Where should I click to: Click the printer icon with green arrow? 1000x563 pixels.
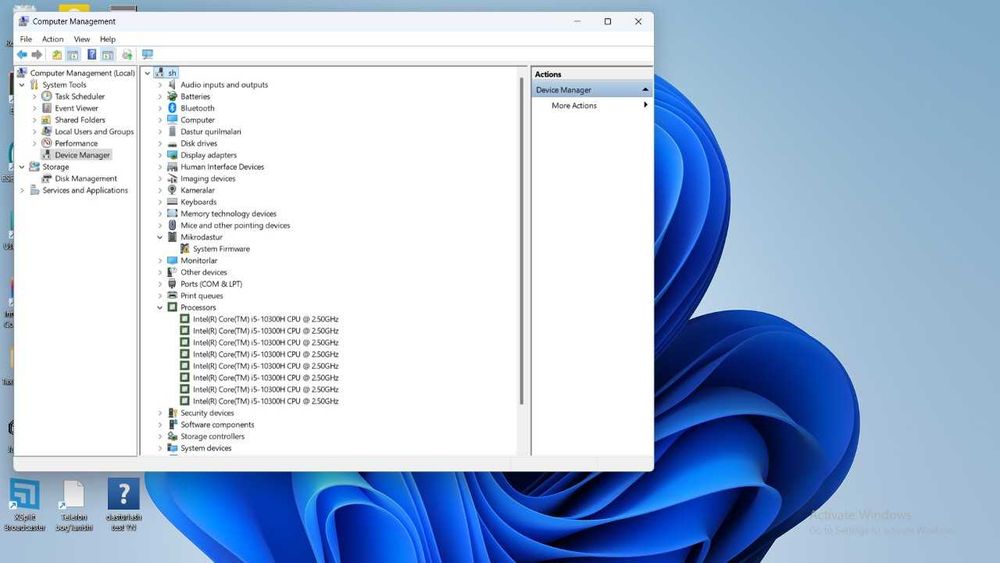coord(127,55)
